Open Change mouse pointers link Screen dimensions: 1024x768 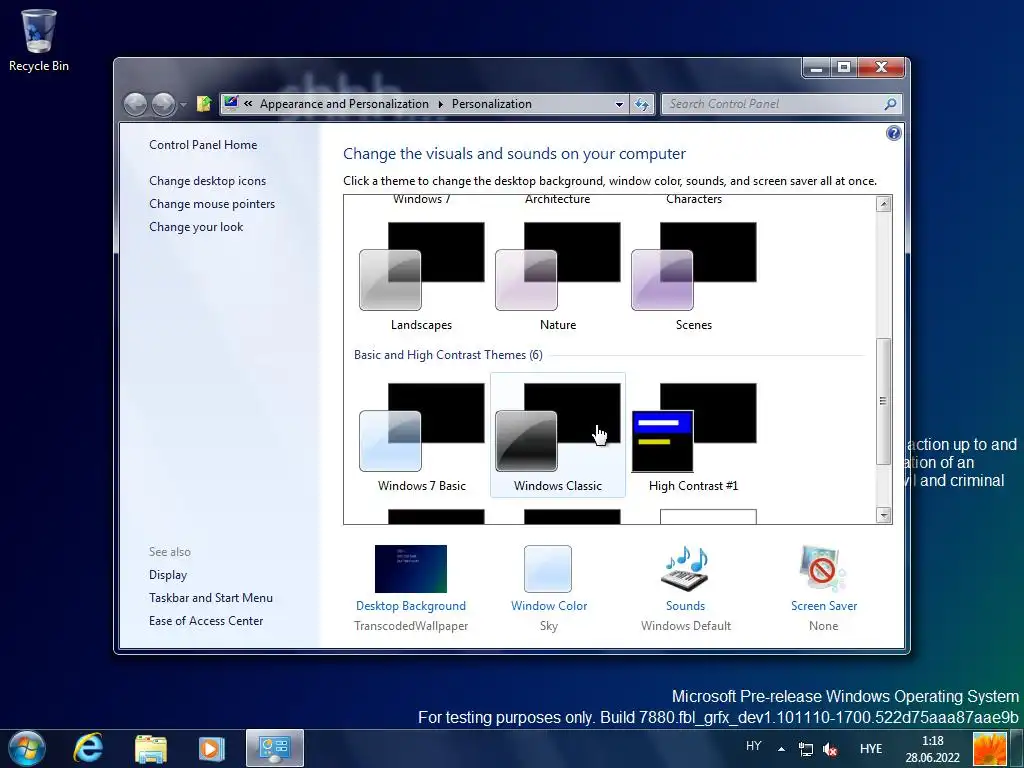[x=212, y=204]
